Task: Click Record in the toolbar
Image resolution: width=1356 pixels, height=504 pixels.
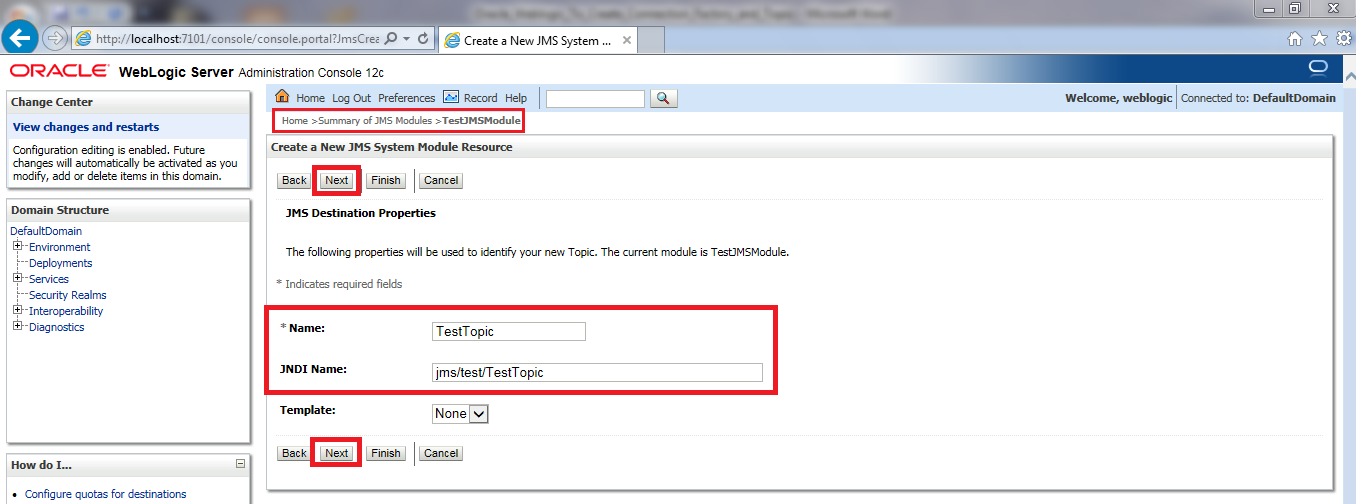Action: coord(480,98)
